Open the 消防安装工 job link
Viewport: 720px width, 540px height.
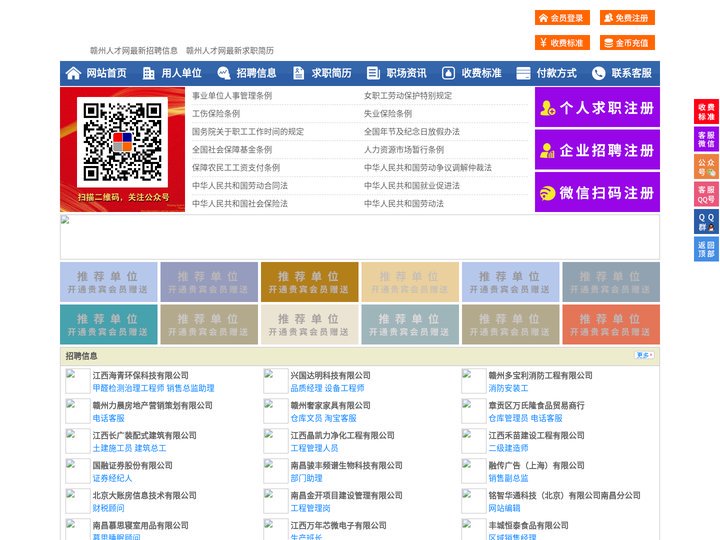(x=508, y=388)
